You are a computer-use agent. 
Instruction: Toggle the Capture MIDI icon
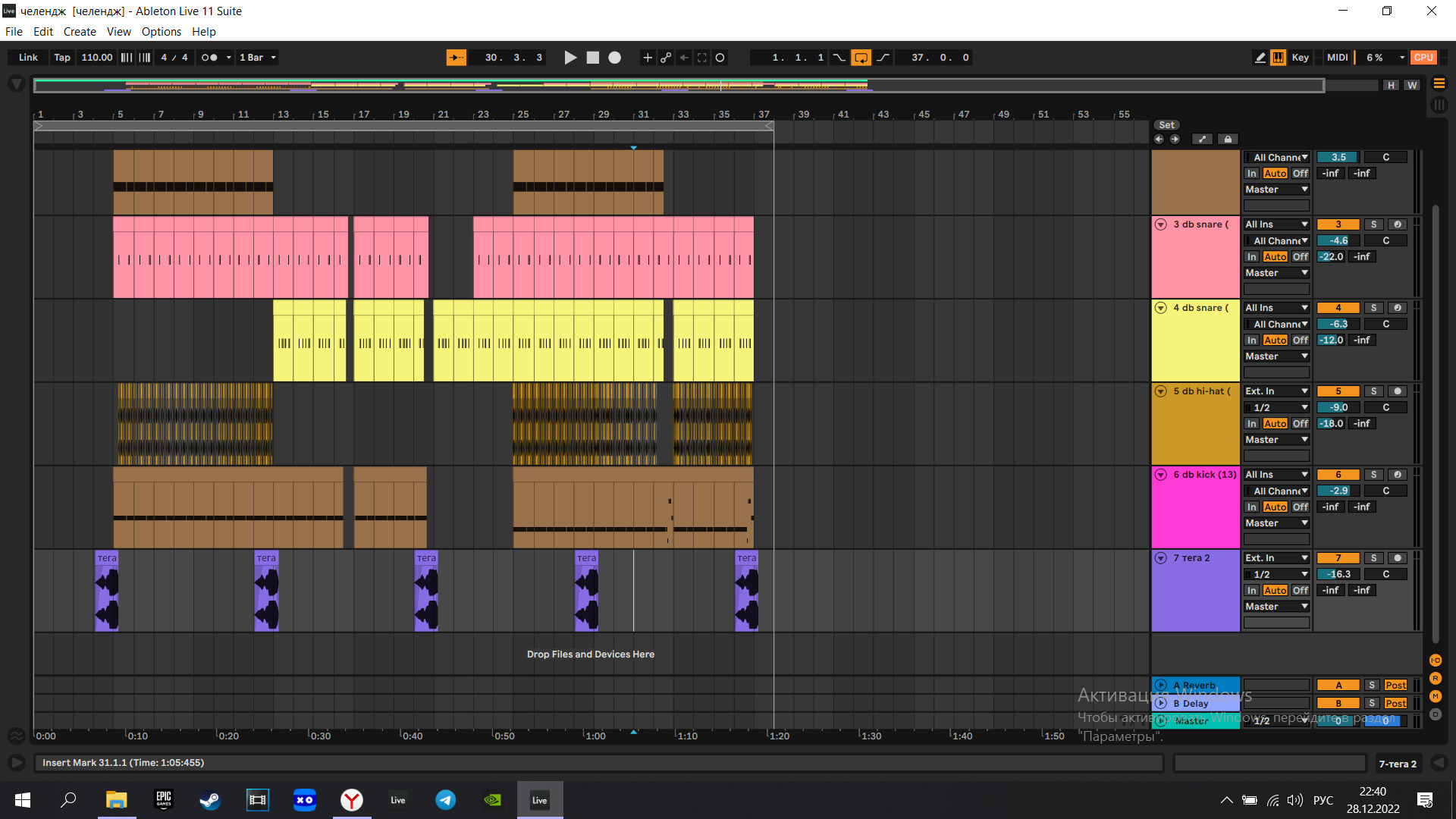[702, 58]
